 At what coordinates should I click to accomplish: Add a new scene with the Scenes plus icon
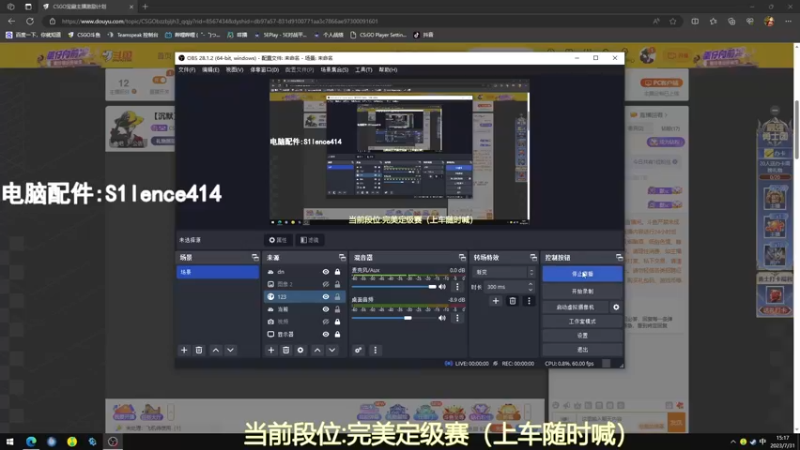[x=184, y=350]
